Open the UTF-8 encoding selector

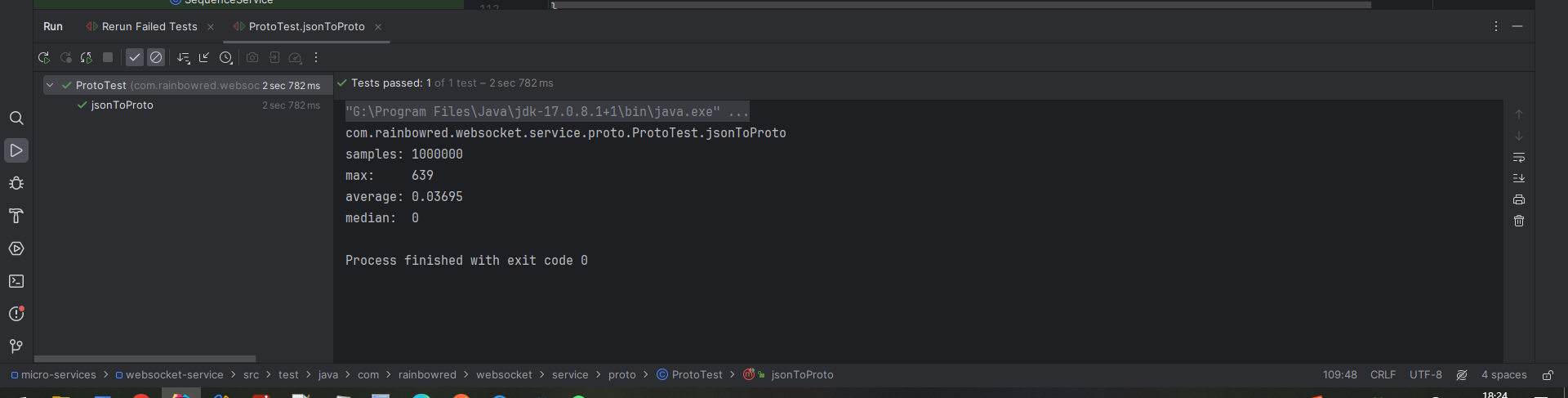tap(1426, 375)
